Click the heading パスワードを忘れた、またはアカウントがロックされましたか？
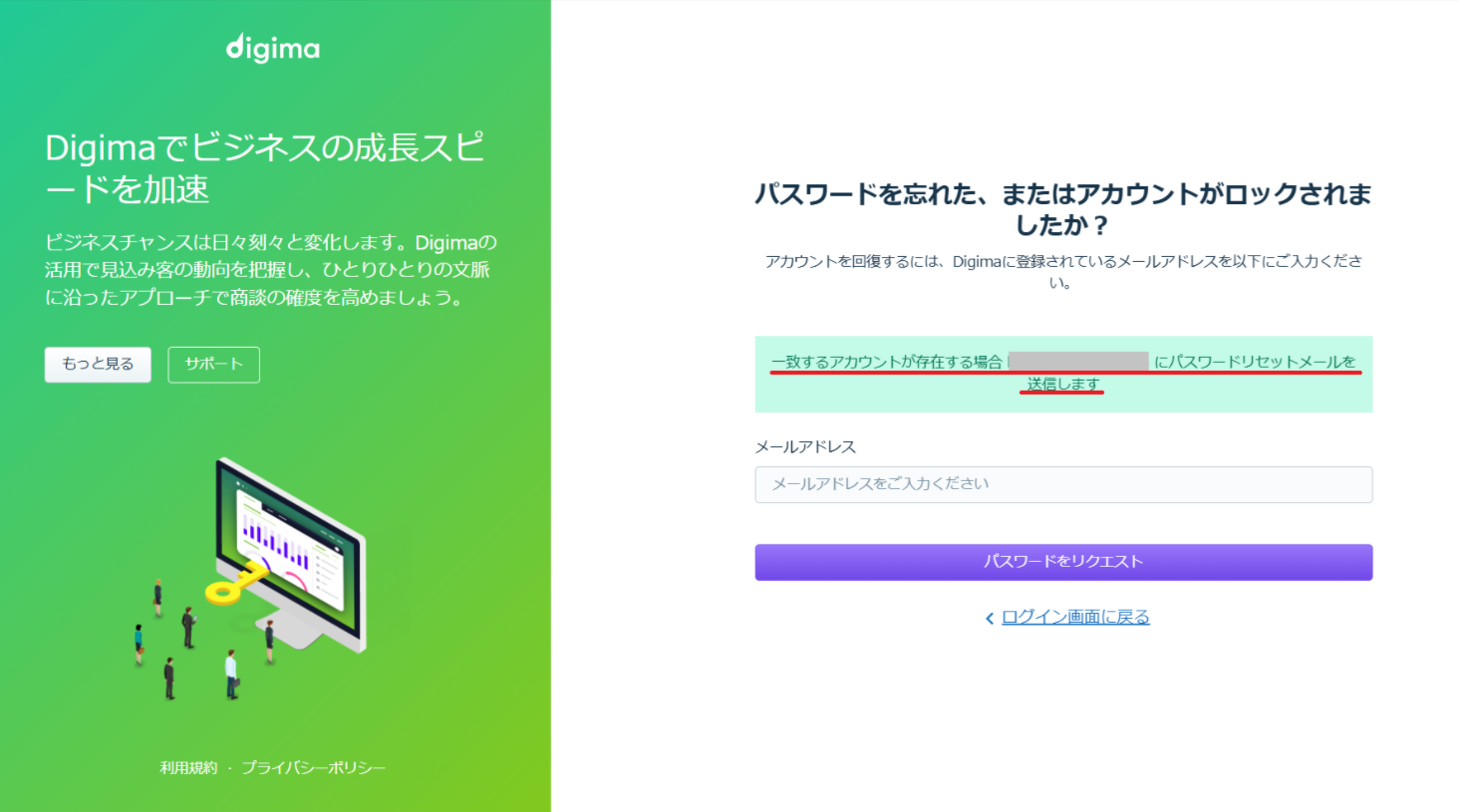 click(1063, 209)
